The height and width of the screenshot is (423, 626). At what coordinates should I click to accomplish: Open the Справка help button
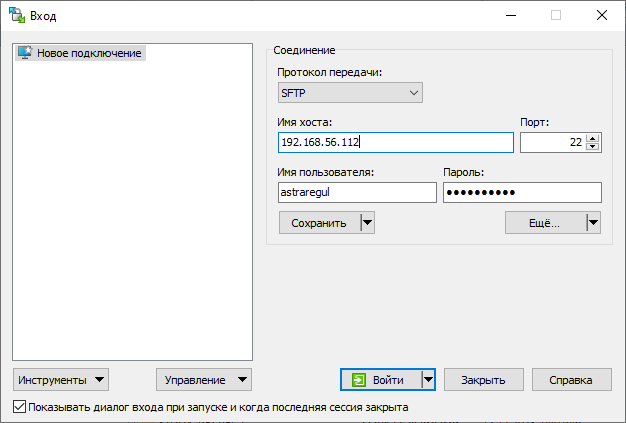coord(572,380)
